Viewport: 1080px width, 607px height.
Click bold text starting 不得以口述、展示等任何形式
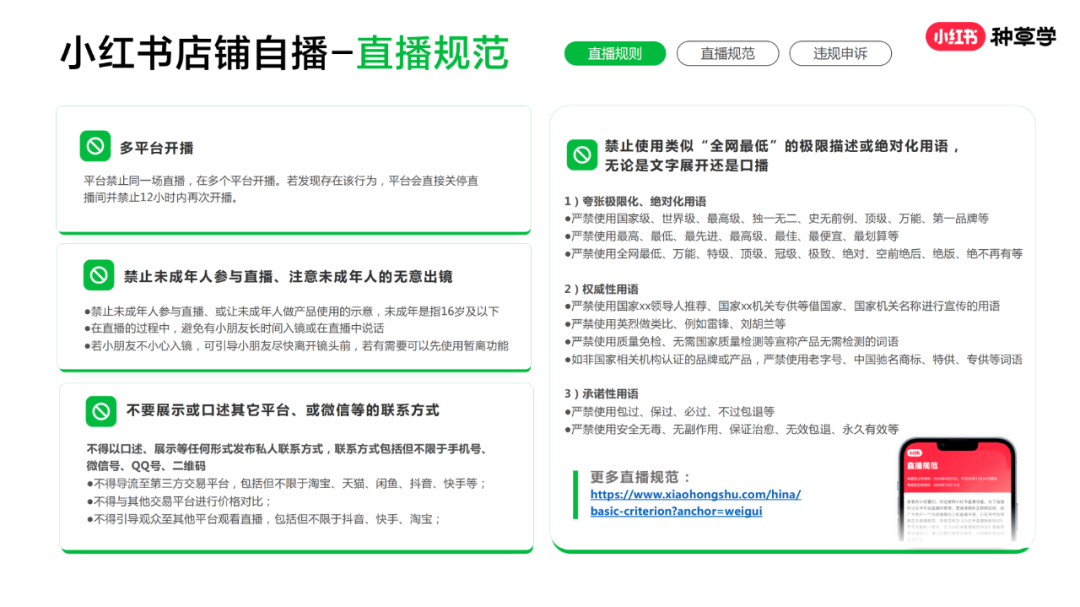[x=287, y=457]
